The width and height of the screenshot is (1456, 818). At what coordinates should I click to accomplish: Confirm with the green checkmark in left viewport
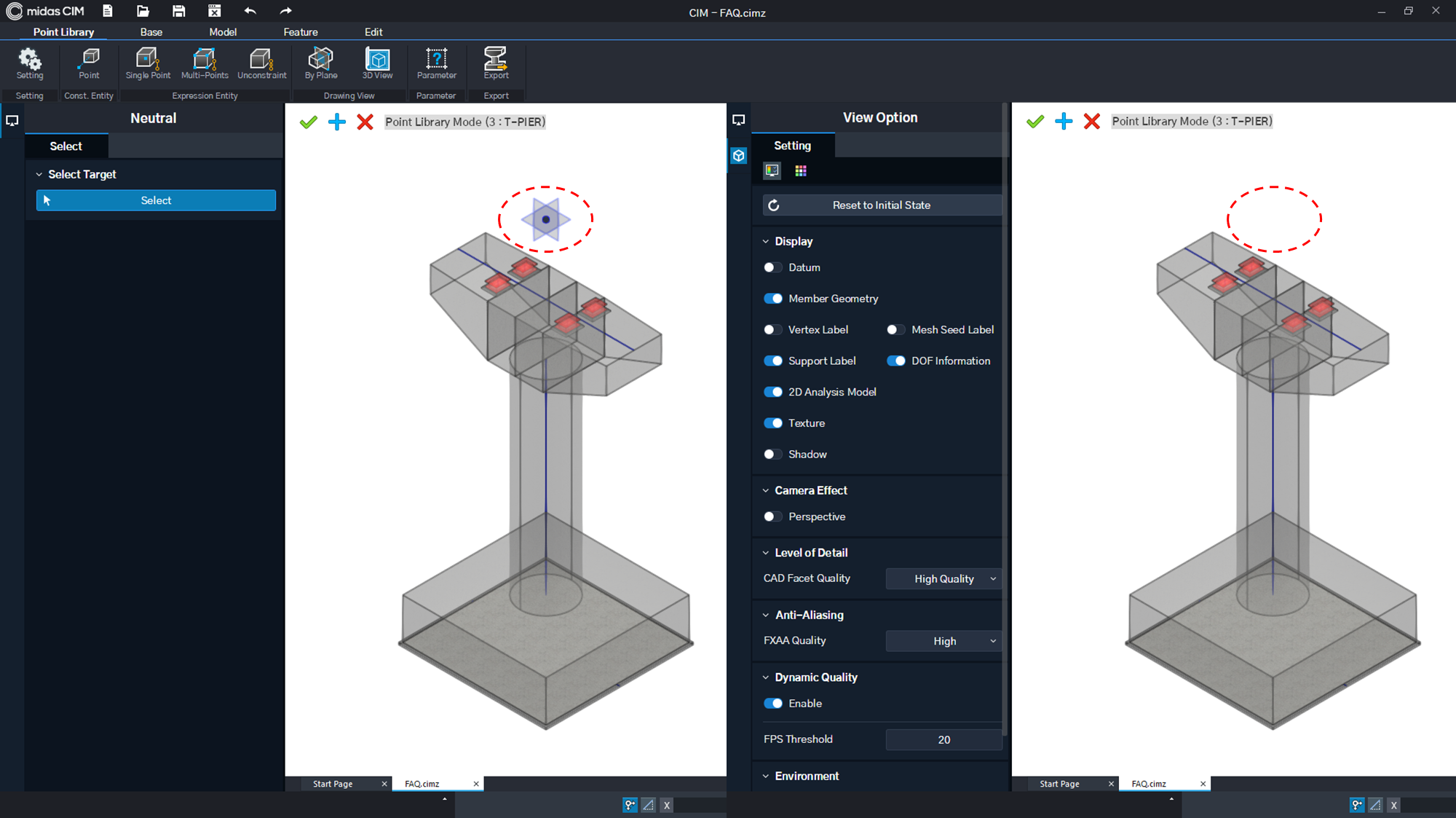(309, 122)
